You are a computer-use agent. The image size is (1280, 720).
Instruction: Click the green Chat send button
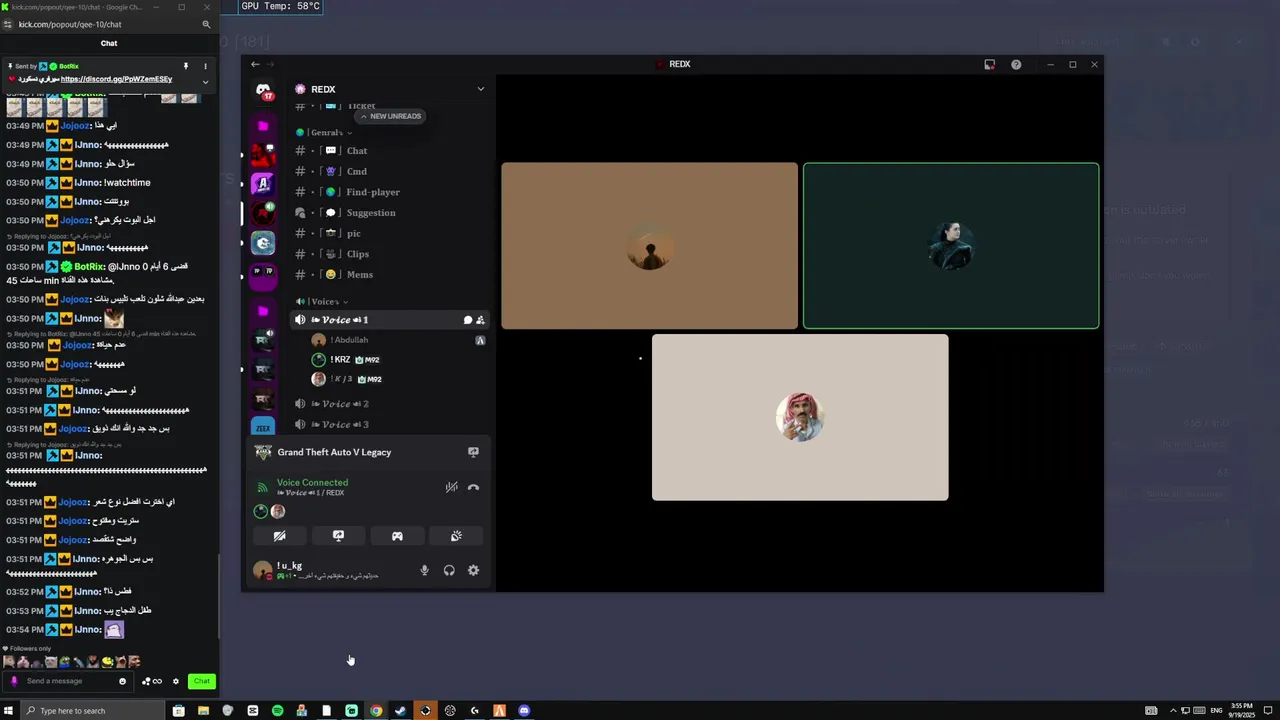[202, 681]
